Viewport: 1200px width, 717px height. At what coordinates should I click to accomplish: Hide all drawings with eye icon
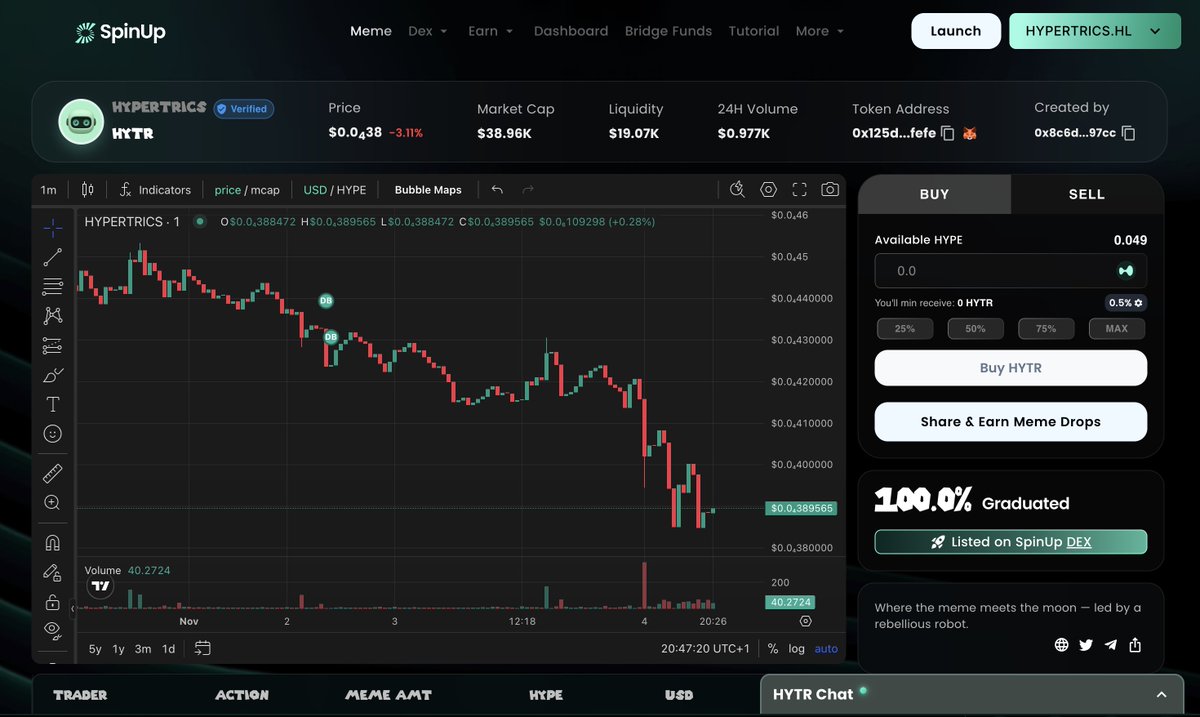click(x=53, y=630)
